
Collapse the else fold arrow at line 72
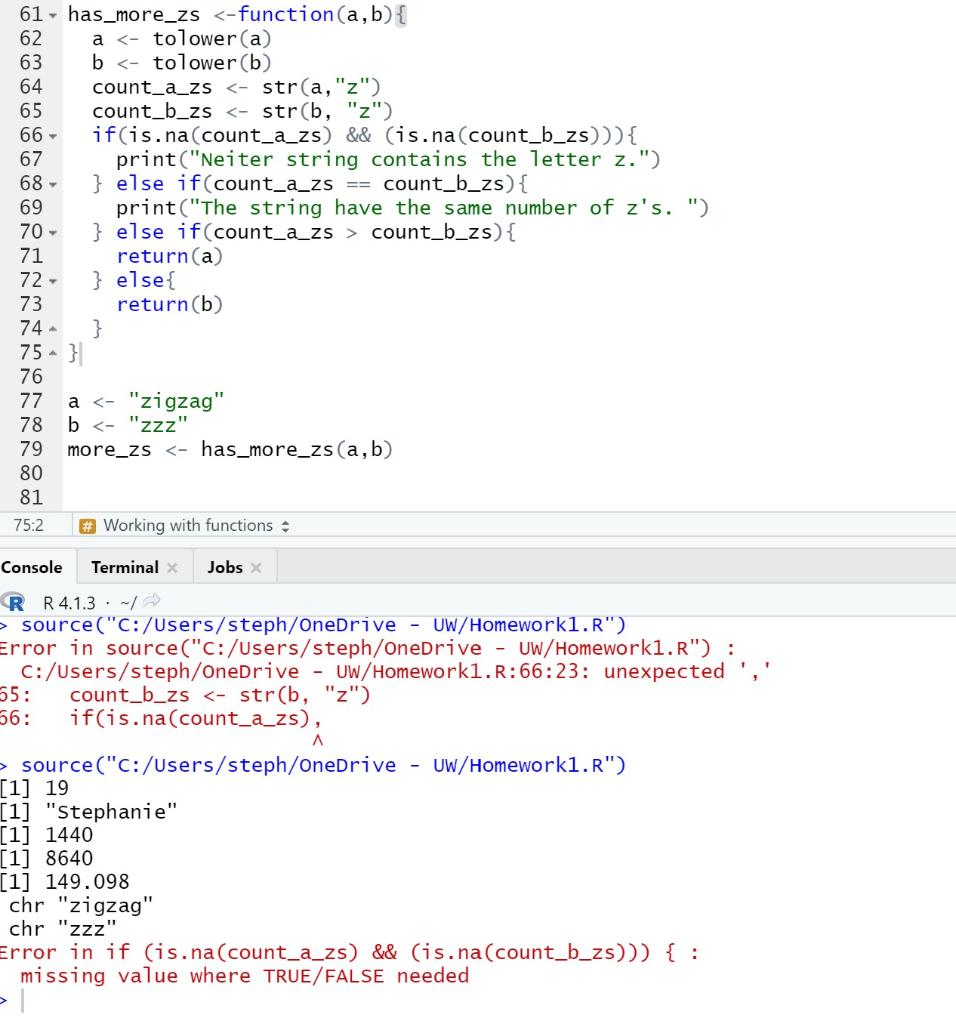[53, 281]
